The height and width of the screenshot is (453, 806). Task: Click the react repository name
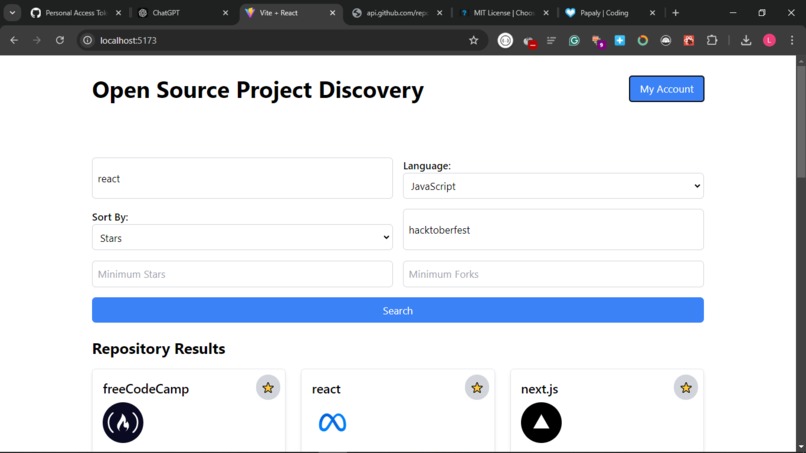point(326,389)
